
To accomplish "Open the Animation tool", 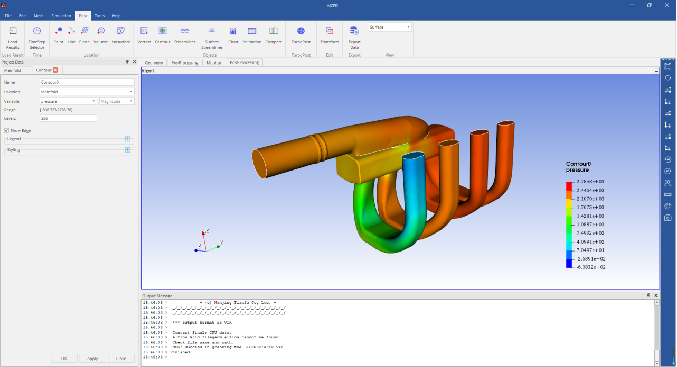I will [252, 35].
